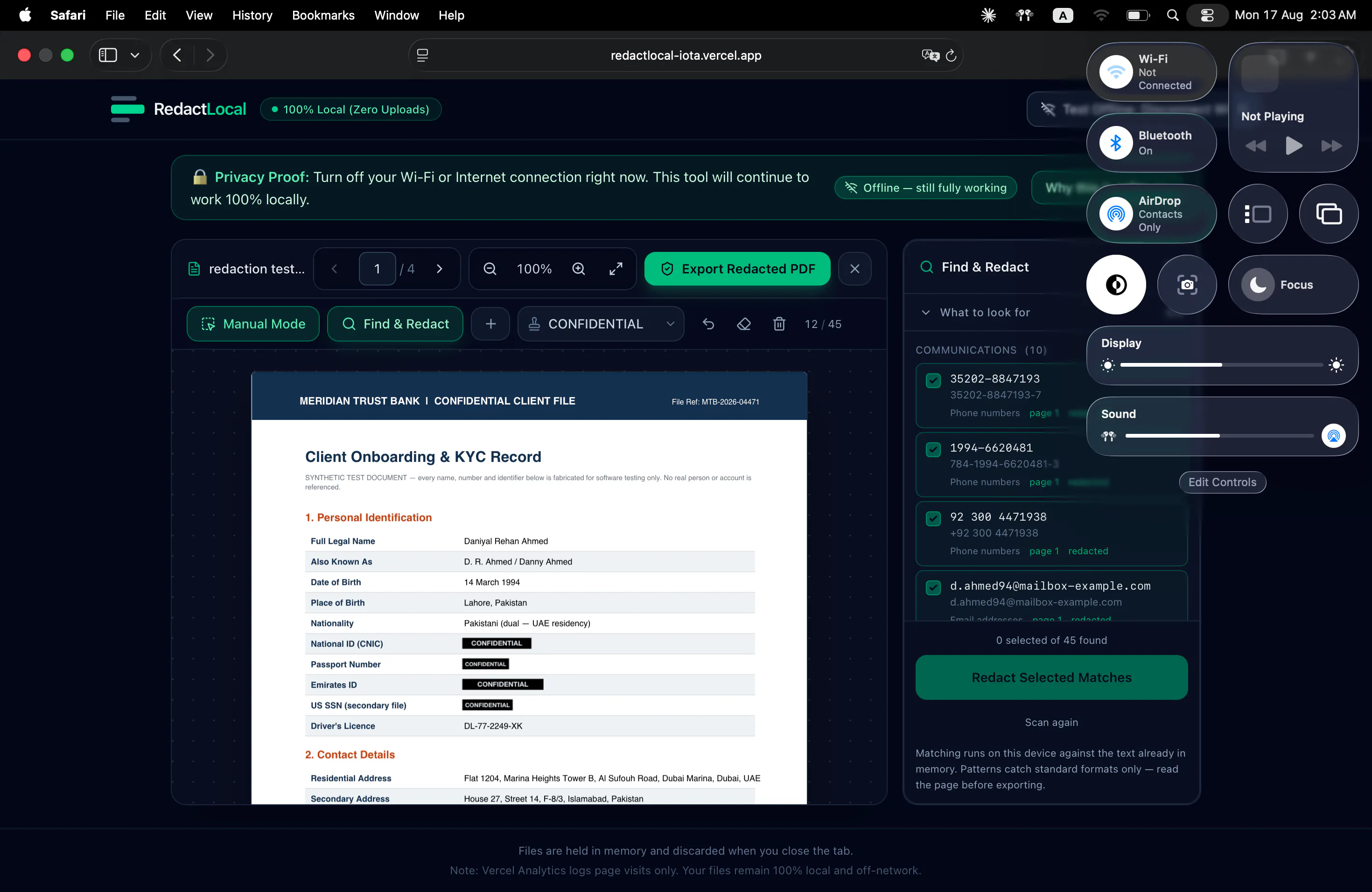Click the Scan again link
Screen dimensions: 1372x892
coord(1051,723)
